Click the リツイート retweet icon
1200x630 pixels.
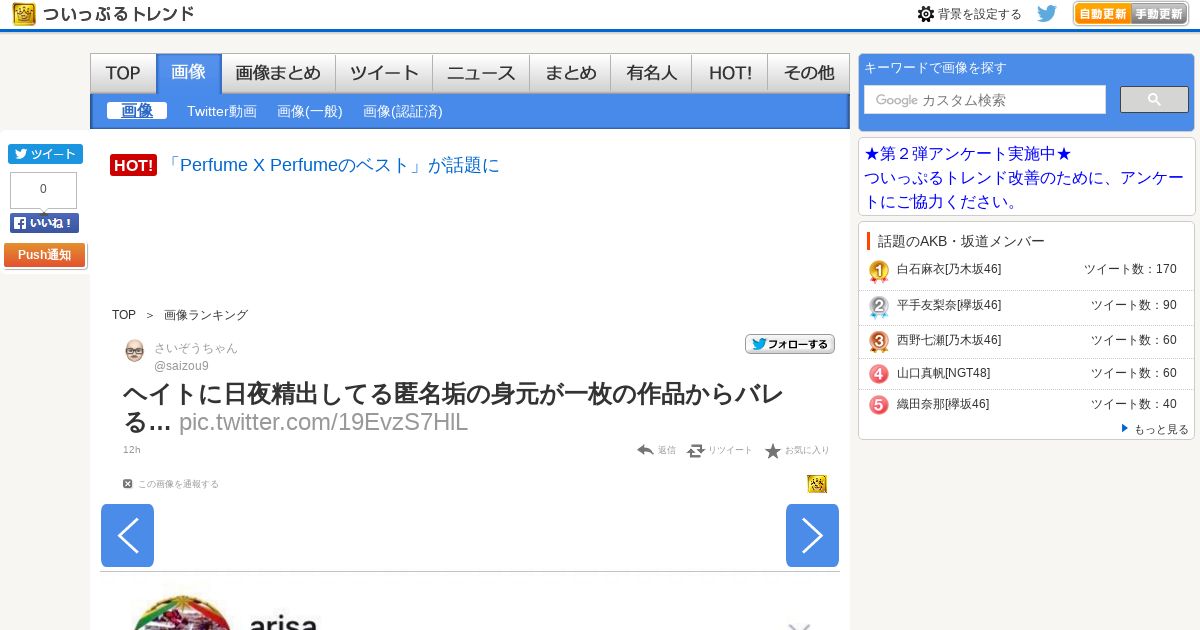[696, 450]
